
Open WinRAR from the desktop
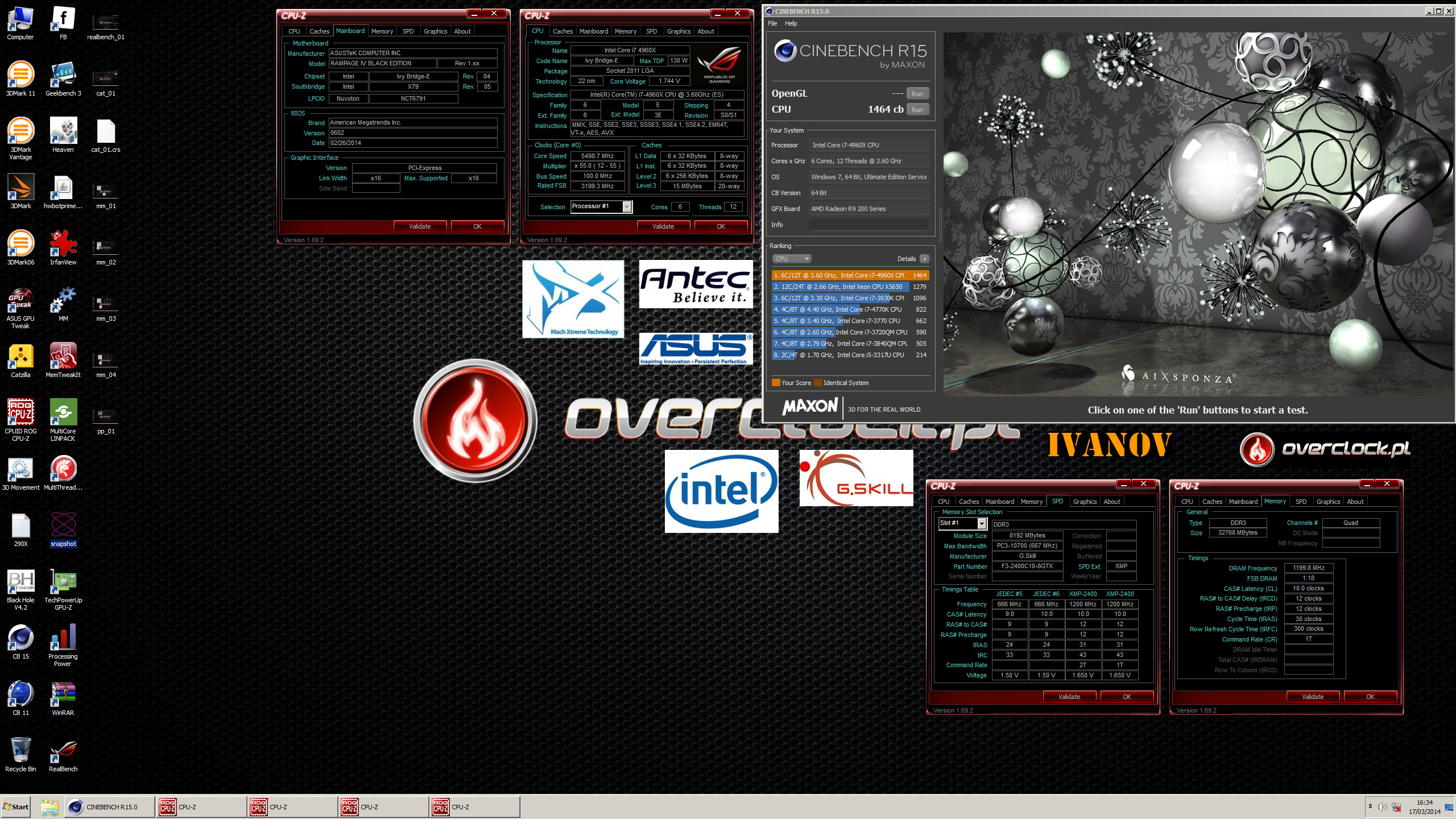63,699
